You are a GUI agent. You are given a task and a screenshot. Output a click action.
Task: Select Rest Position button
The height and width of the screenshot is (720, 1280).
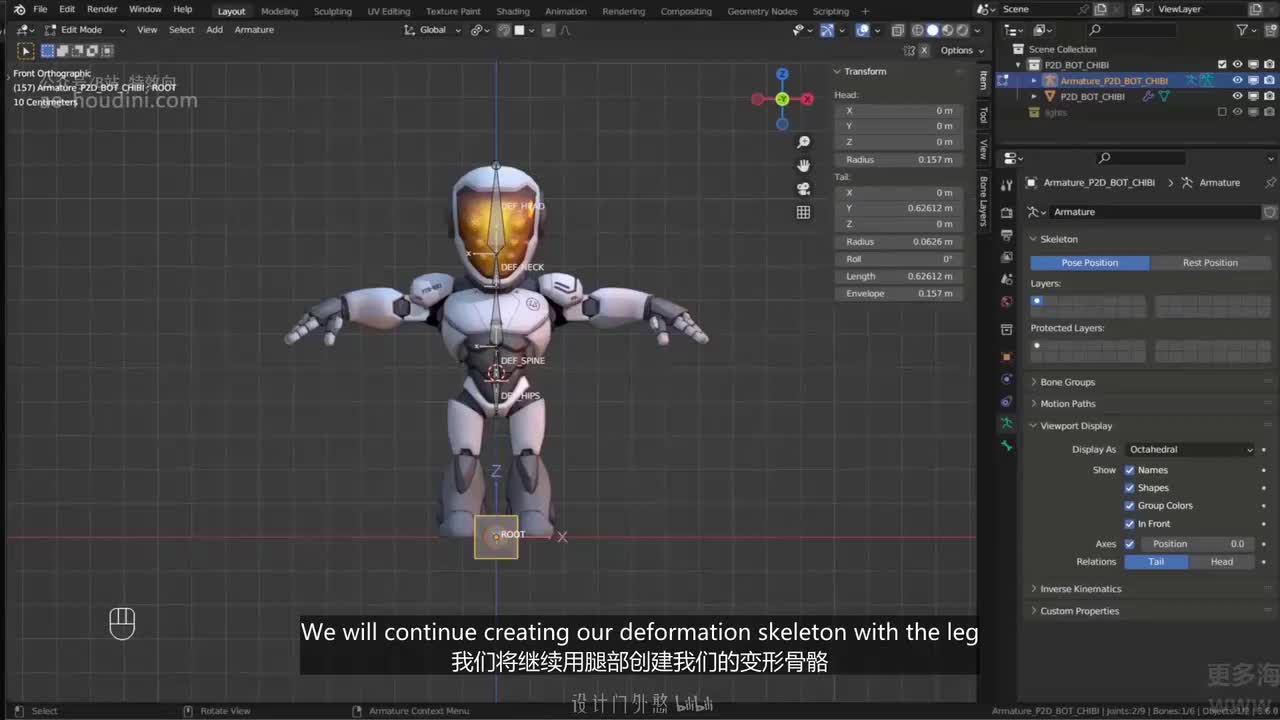click(1210, 263)
